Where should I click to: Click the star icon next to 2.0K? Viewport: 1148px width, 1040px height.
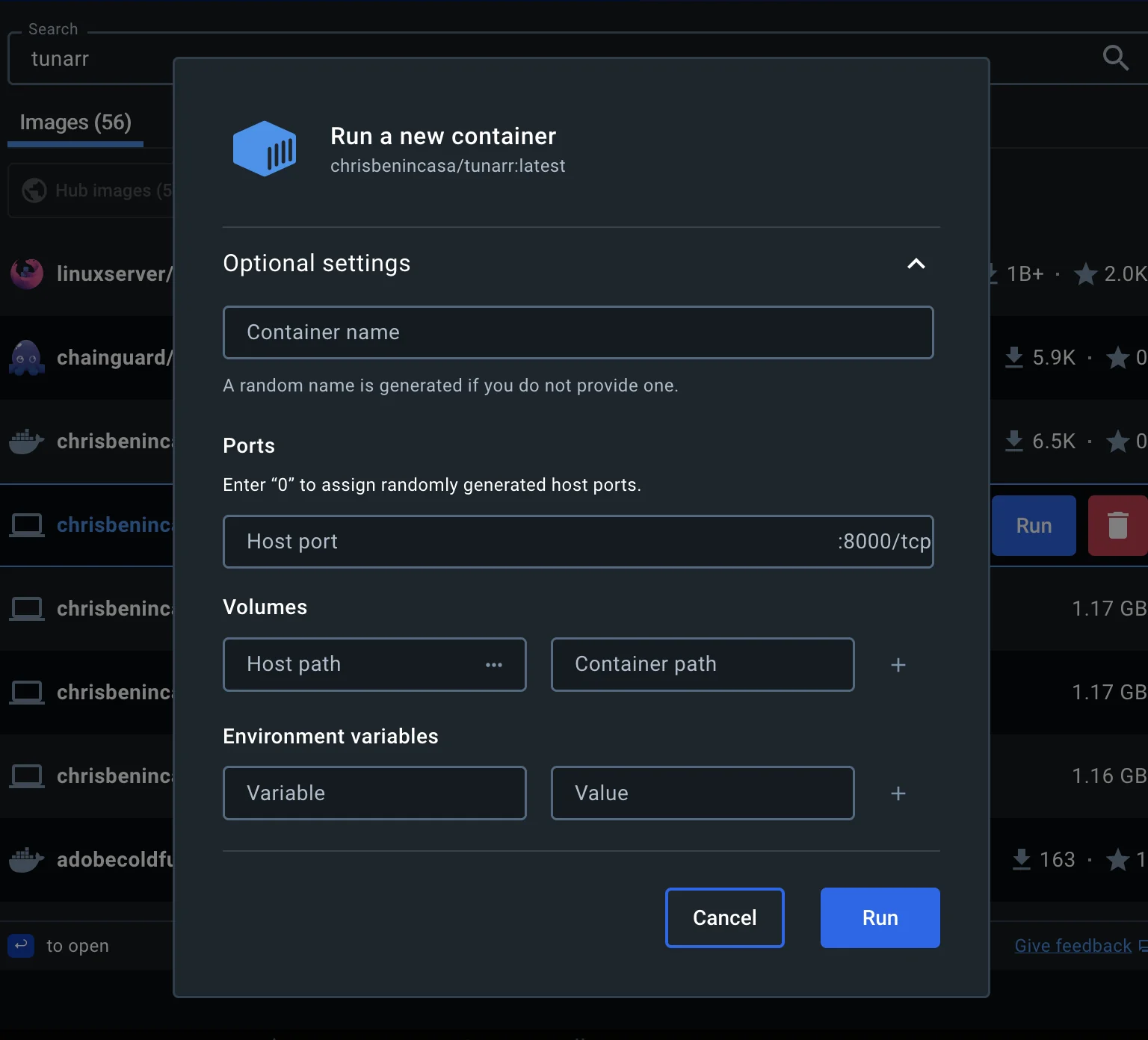tap(1085, 274)
